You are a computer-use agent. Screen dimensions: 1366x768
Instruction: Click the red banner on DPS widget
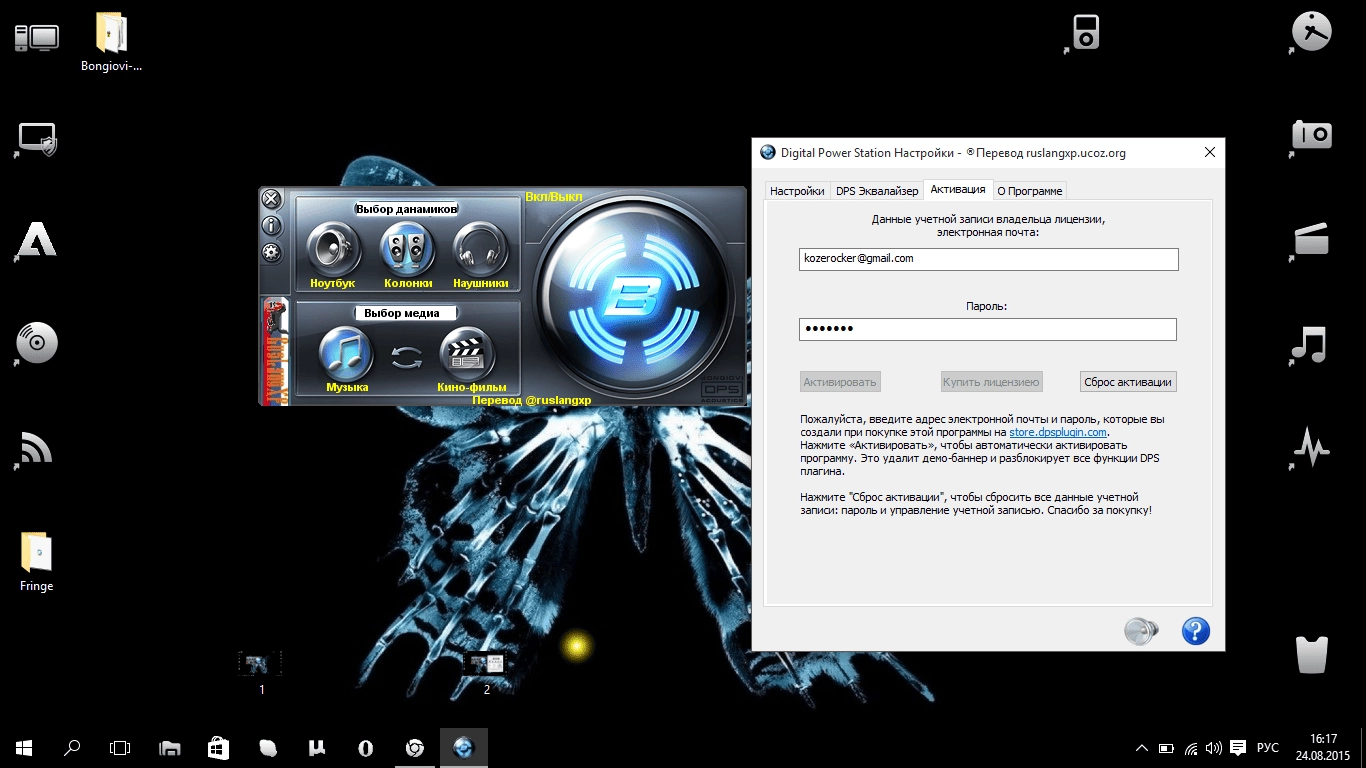click(275, 351)
